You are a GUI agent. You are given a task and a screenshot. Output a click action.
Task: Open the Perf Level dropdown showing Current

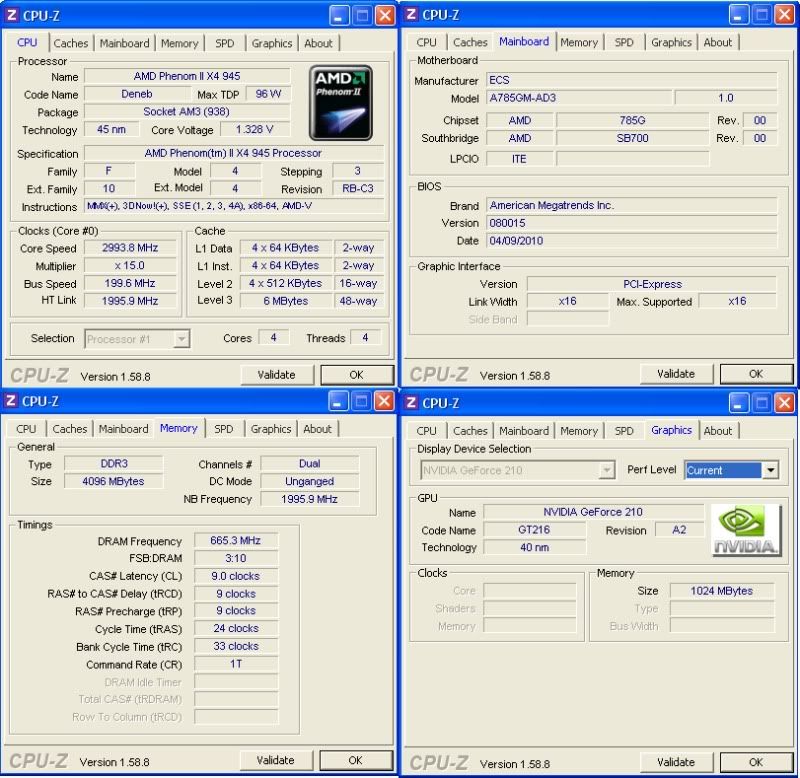point(770,470)
